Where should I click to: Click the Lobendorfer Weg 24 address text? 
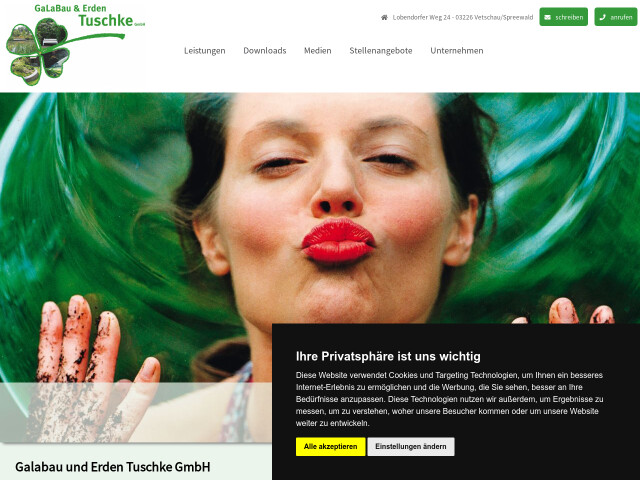pos(463,18)
